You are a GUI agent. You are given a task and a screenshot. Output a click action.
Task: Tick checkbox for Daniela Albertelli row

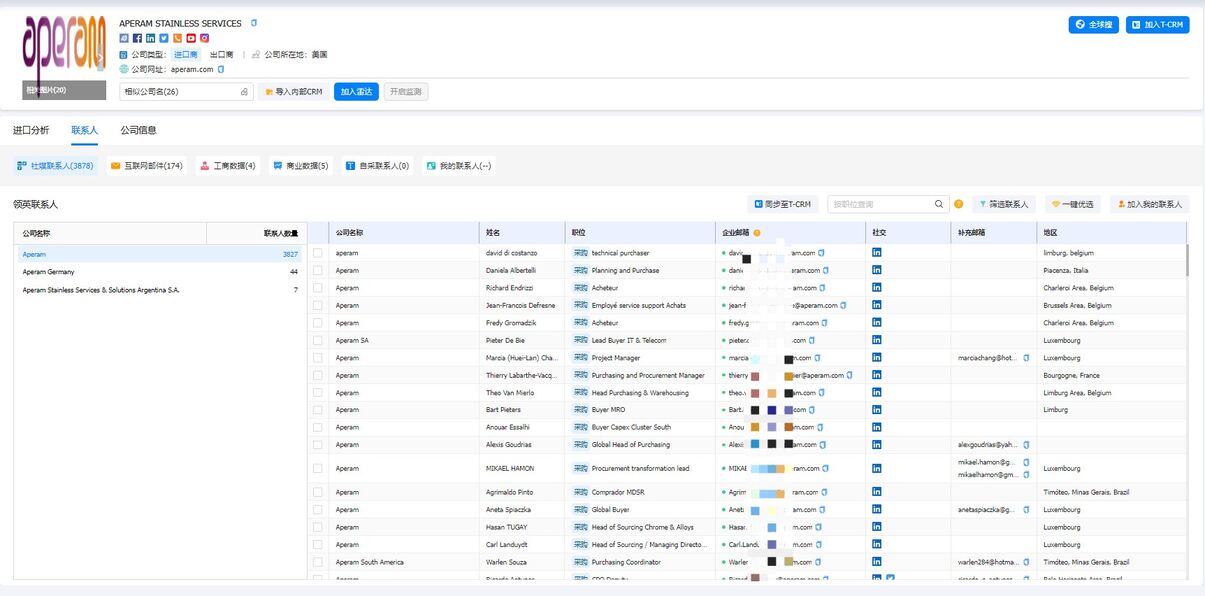[318, 270]
